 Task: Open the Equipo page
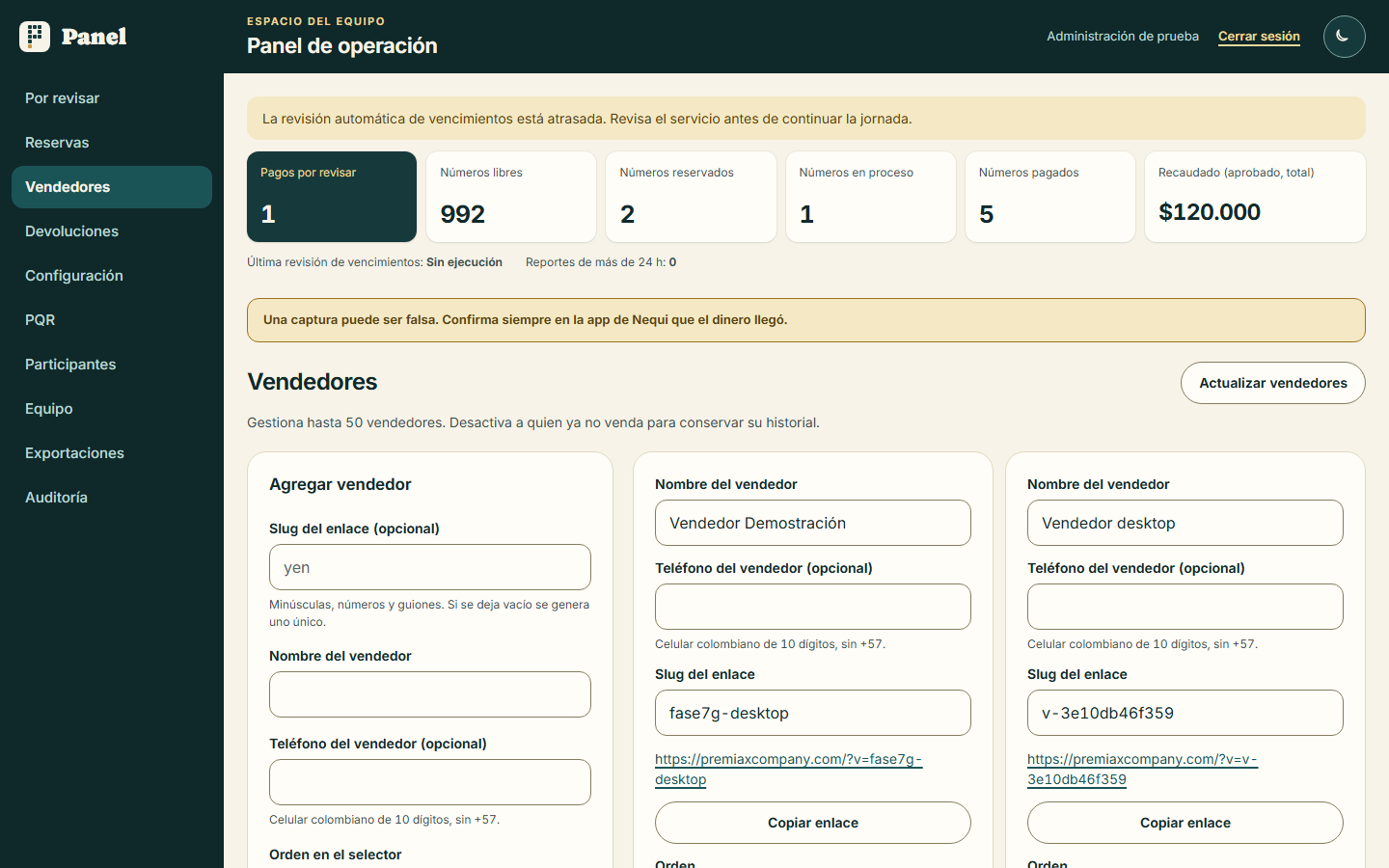click(x=112, y=409)
